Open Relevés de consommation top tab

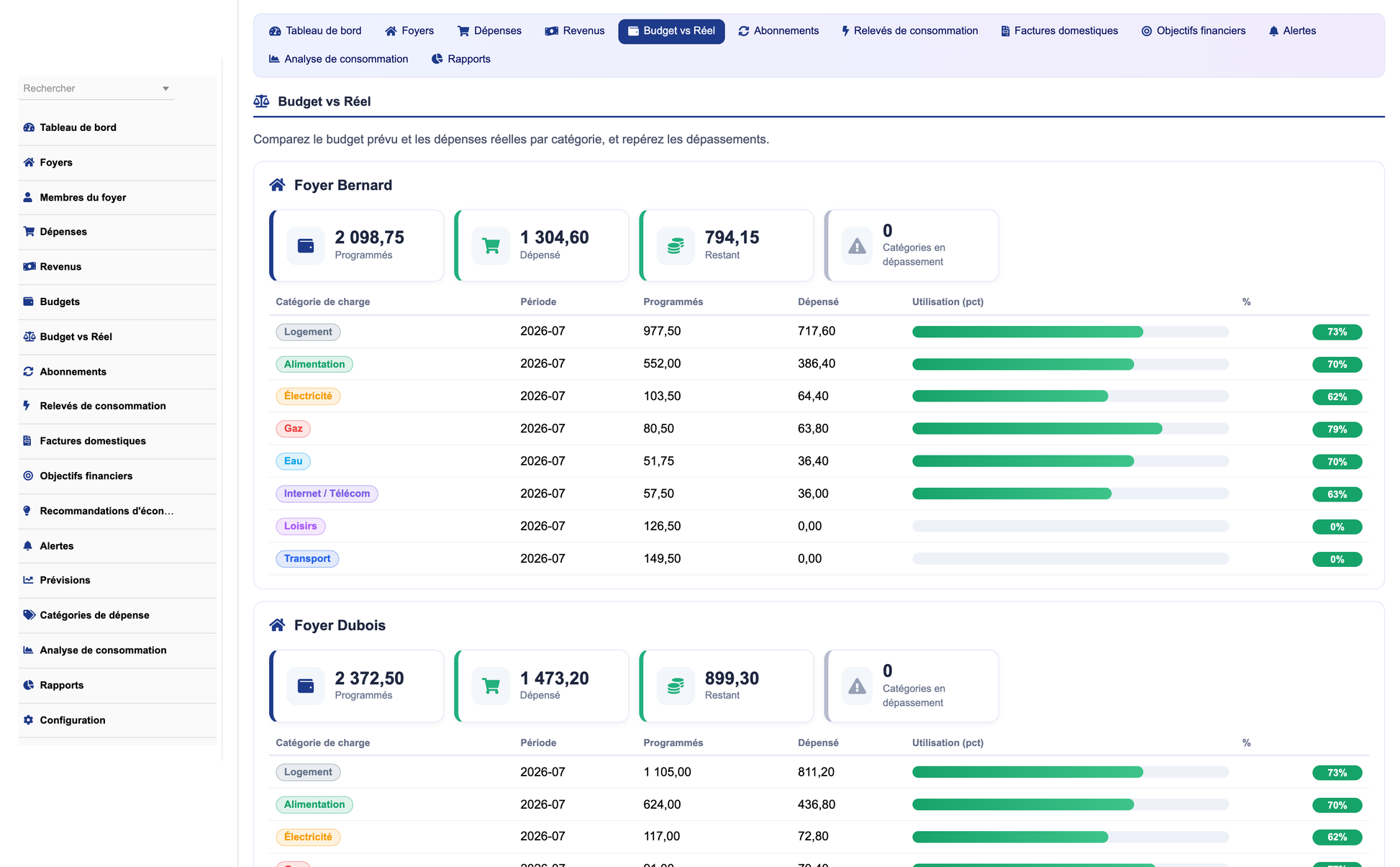[x=909, y=31]
